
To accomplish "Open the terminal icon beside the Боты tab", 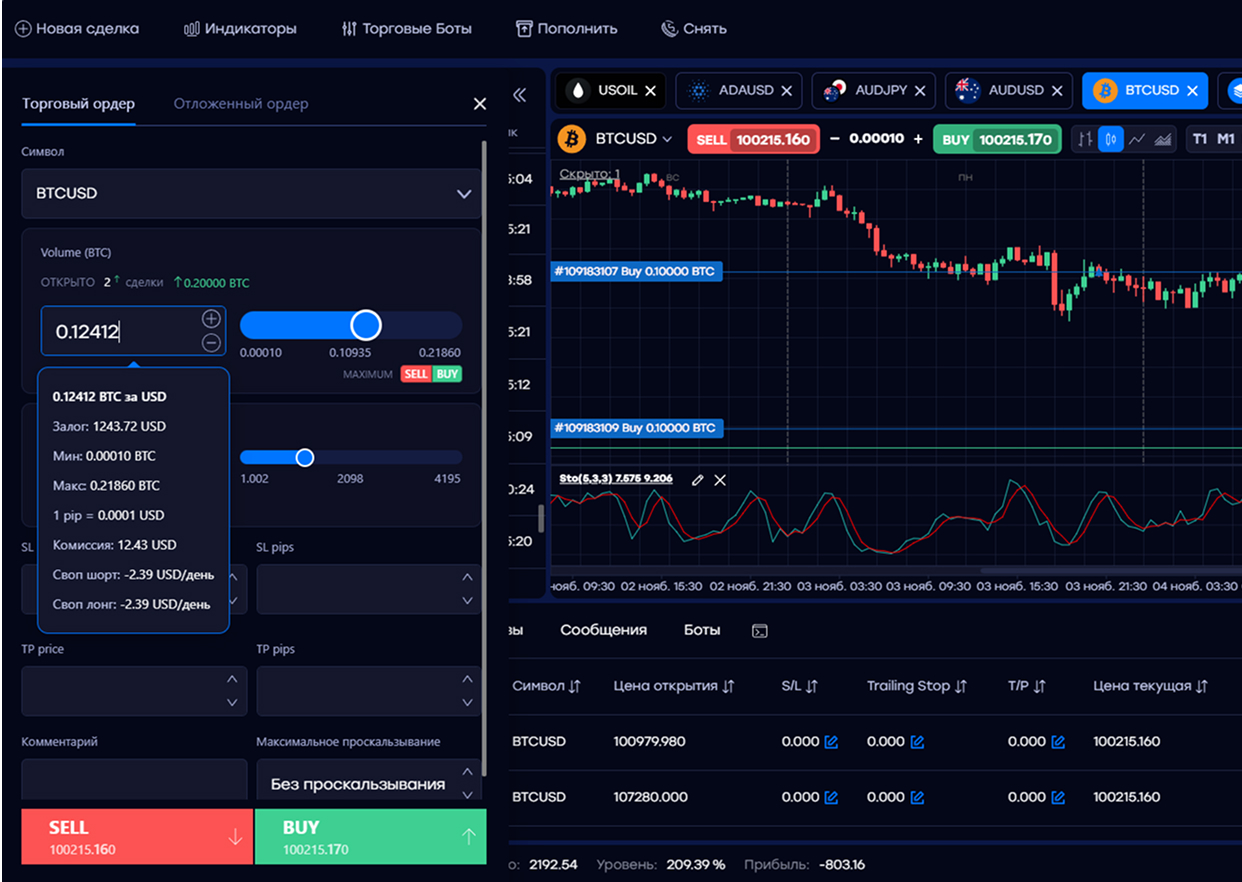I will [x=760, y=631].
